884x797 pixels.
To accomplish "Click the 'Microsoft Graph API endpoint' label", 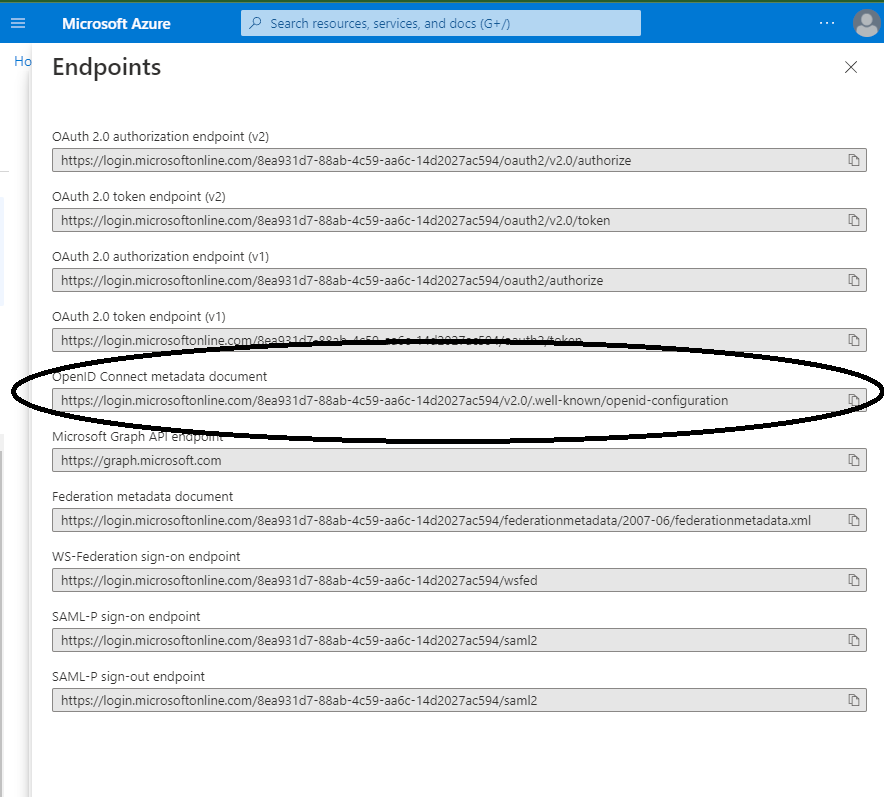I will pyautogui.click(x=138, y=436).
